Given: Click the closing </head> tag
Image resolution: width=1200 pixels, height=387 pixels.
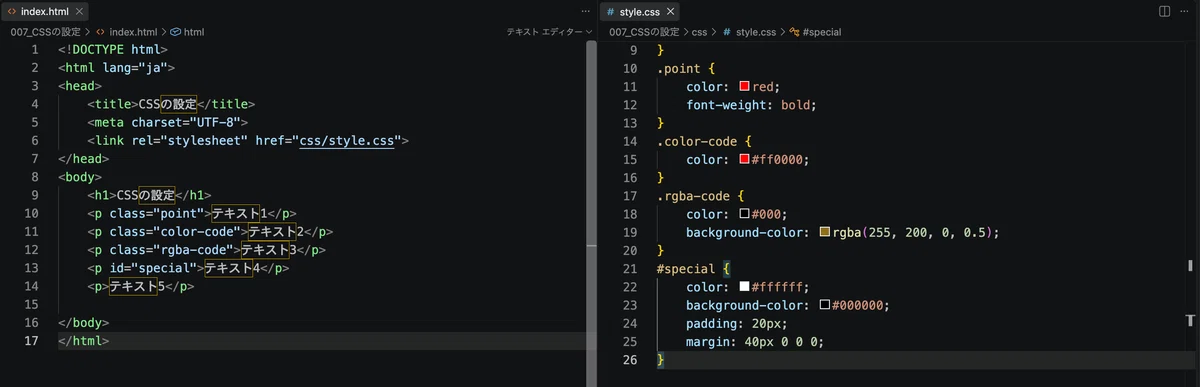Looking at the screenshot, I should pyautogui.click(x=84, y=159).
